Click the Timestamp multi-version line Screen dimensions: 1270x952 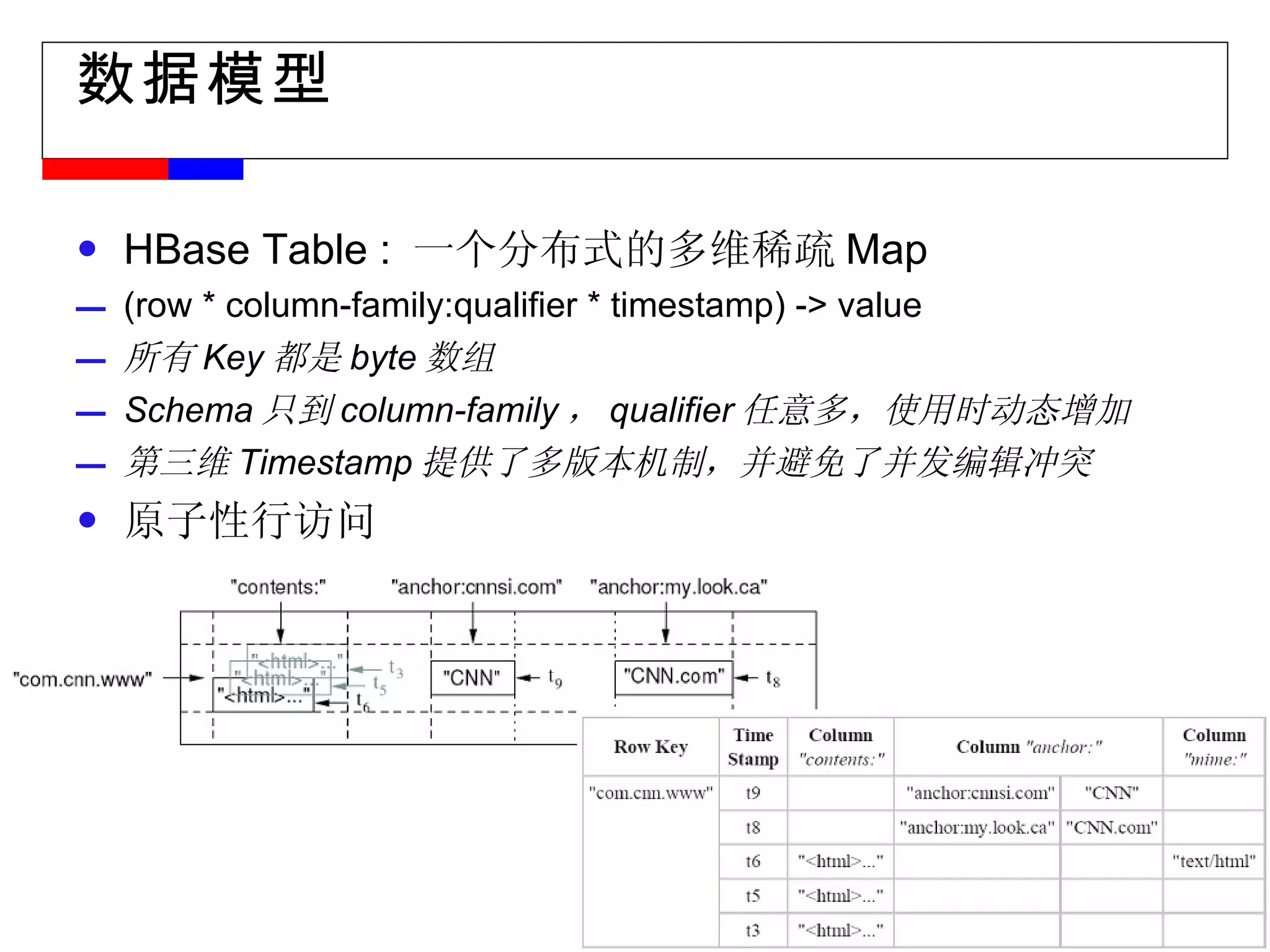tap(609, 462)
